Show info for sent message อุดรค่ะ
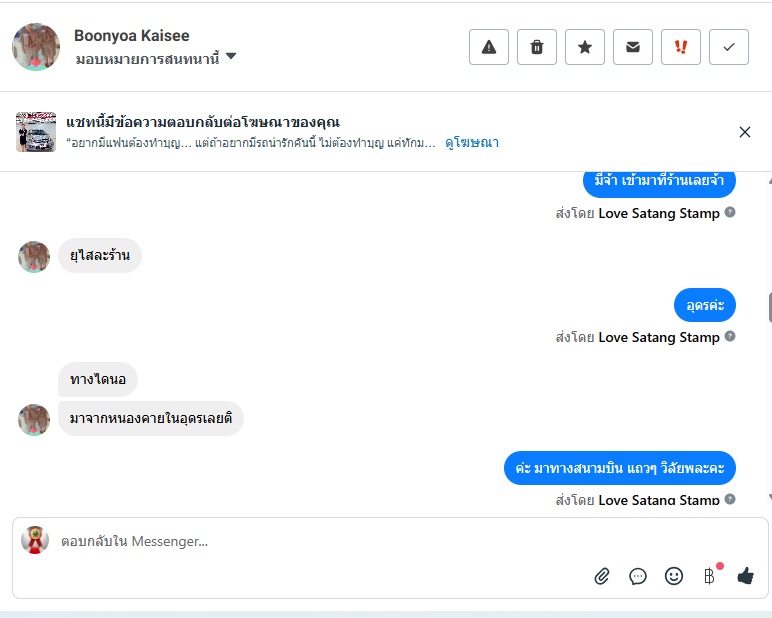This screenshot has width=772, height=618. coord(730,337)
